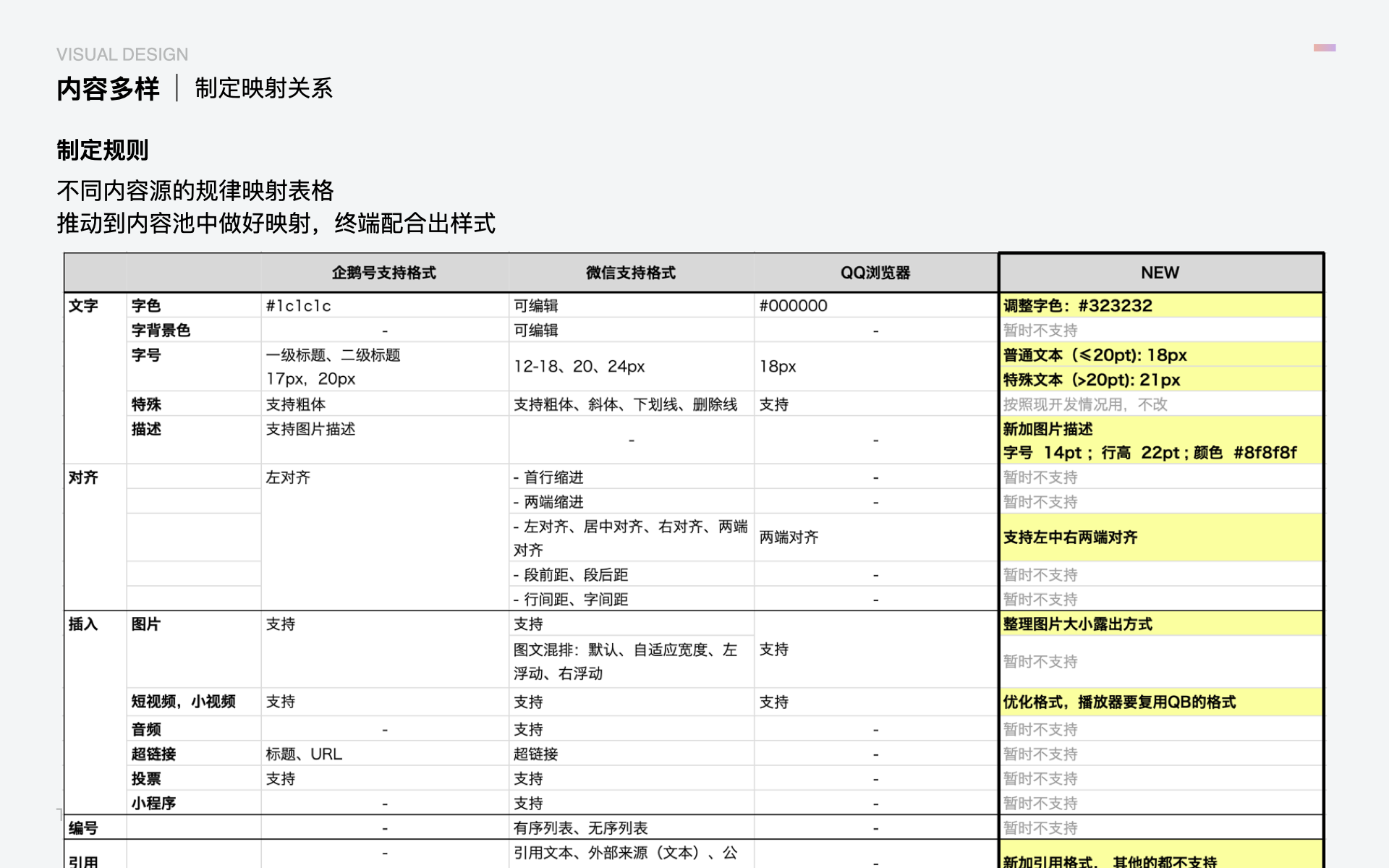The height and width of the screenshot is (868, 1389).
Task: Click the 编号 category label
Action: [83, 828]
